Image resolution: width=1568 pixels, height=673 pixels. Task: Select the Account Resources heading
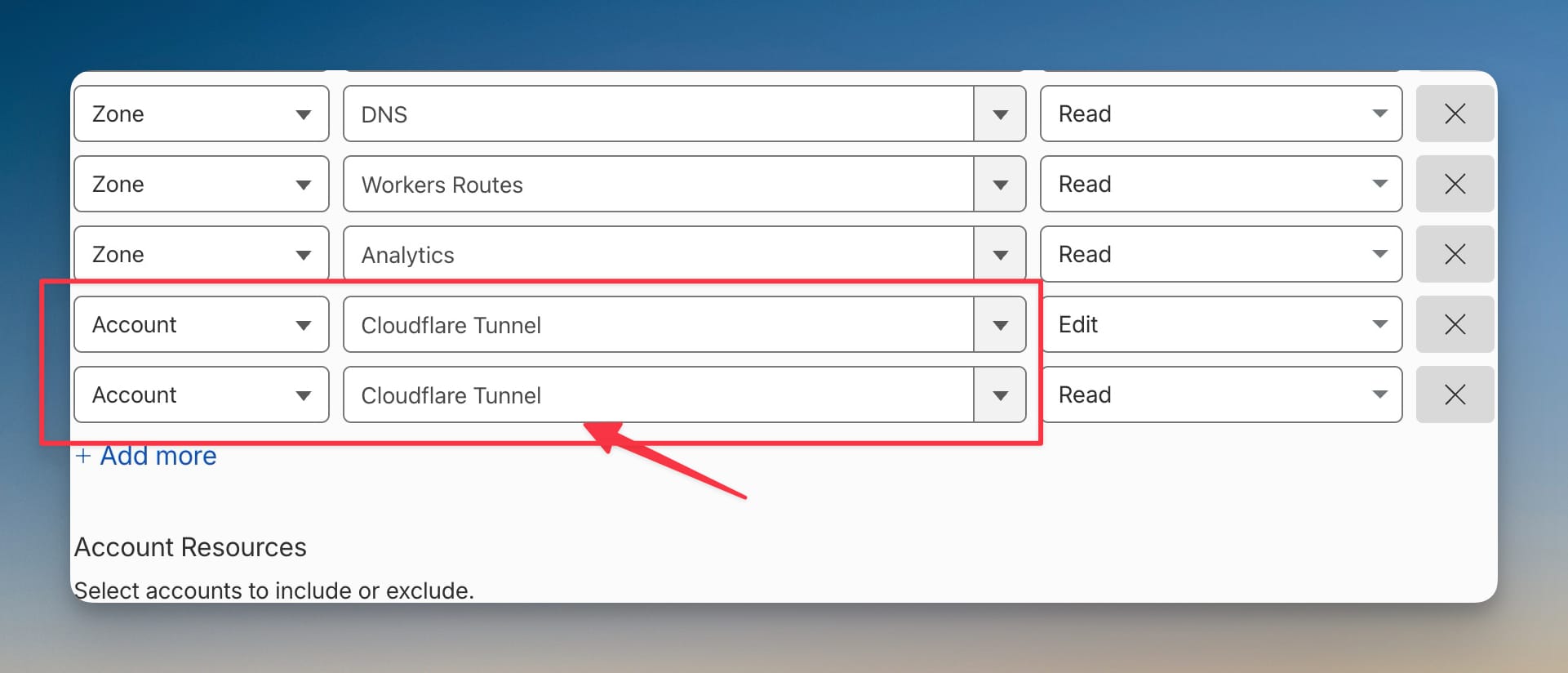[190, 547]
